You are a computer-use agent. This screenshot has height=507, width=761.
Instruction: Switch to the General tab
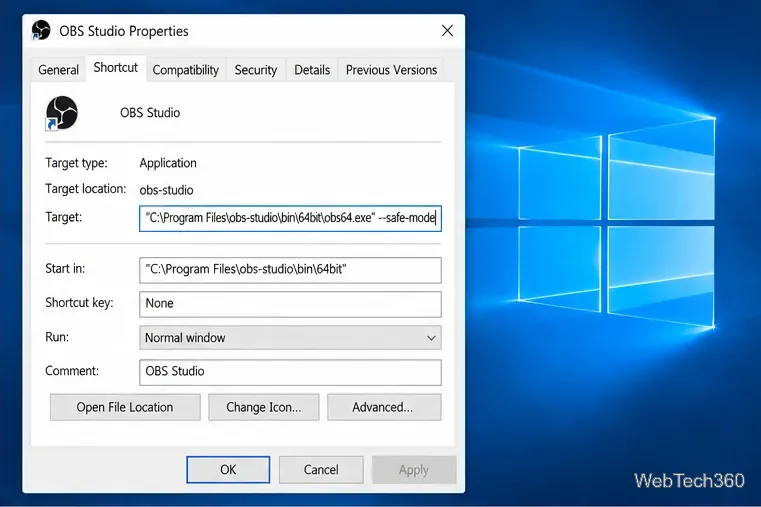point(58,70)
